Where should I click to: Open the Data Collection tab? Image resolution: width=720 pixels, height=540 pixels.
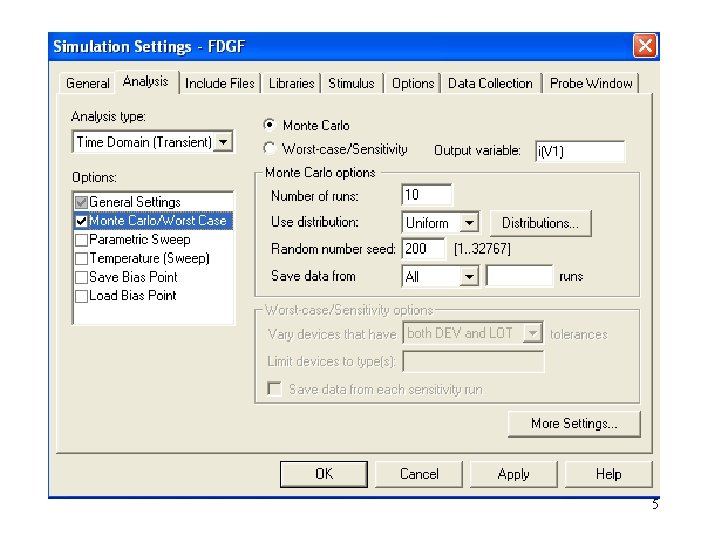(x=490, y=83)
